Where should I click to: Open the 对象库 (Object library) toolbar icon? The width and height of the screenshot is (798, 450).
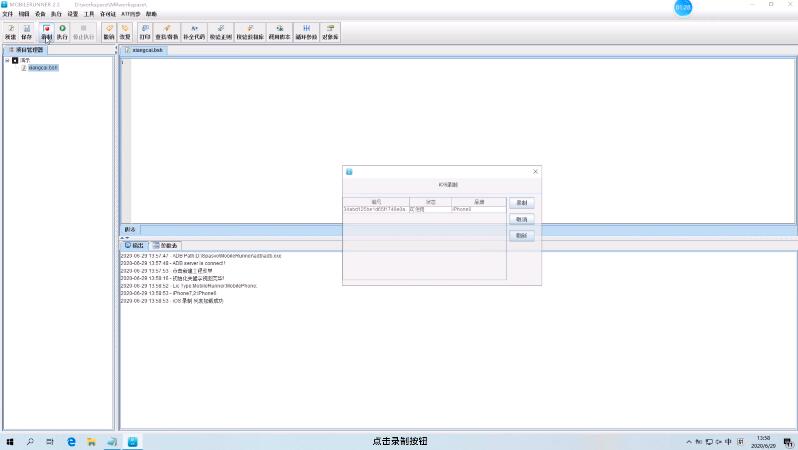point(330,31)
